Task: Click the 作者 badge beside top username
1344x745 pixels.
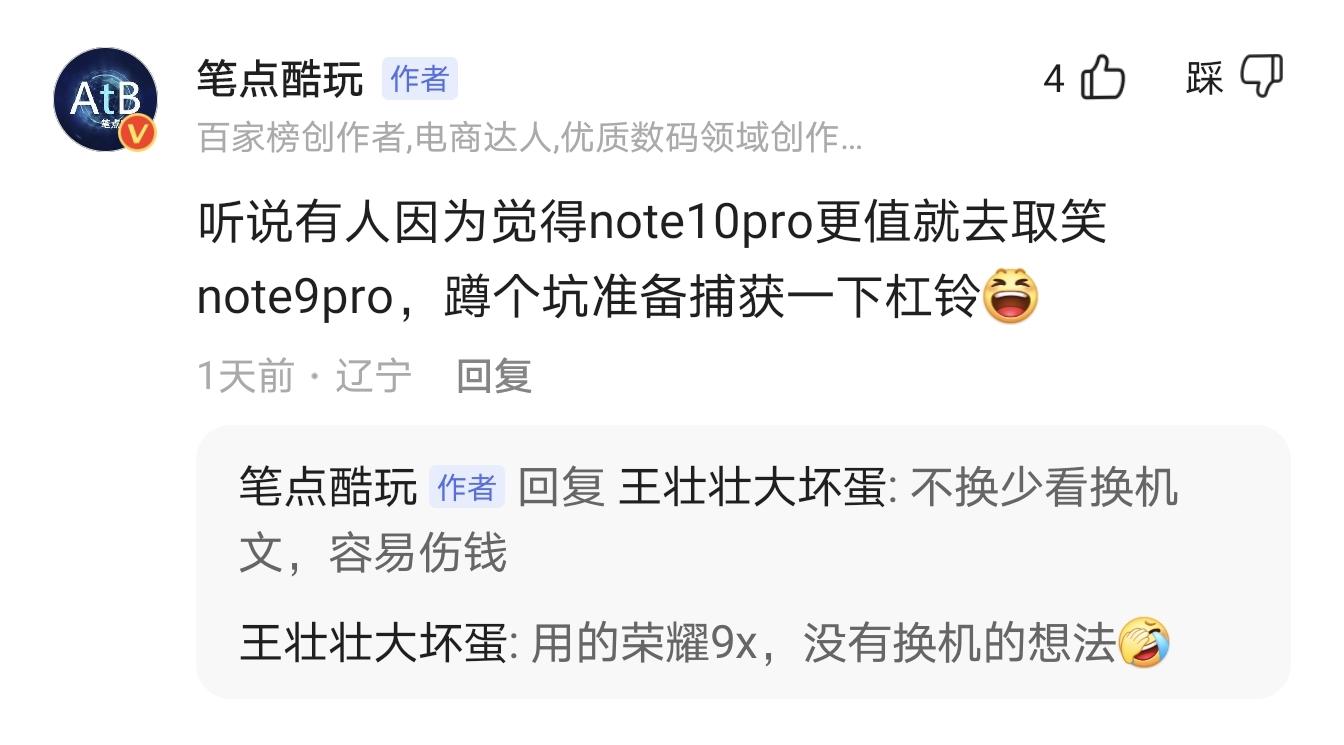Action: click(419, 79)
